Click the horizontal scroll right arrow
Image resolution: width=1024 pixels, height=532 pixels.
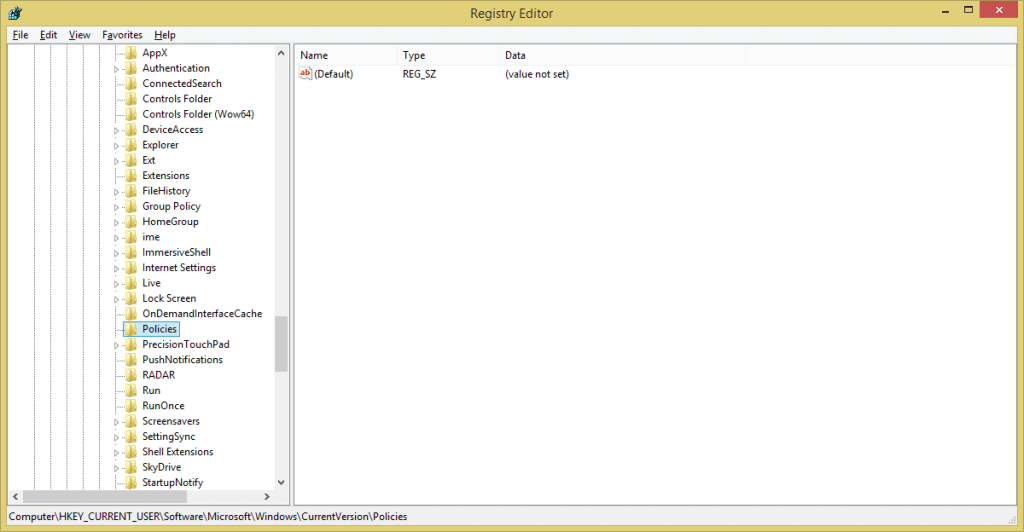266,497
